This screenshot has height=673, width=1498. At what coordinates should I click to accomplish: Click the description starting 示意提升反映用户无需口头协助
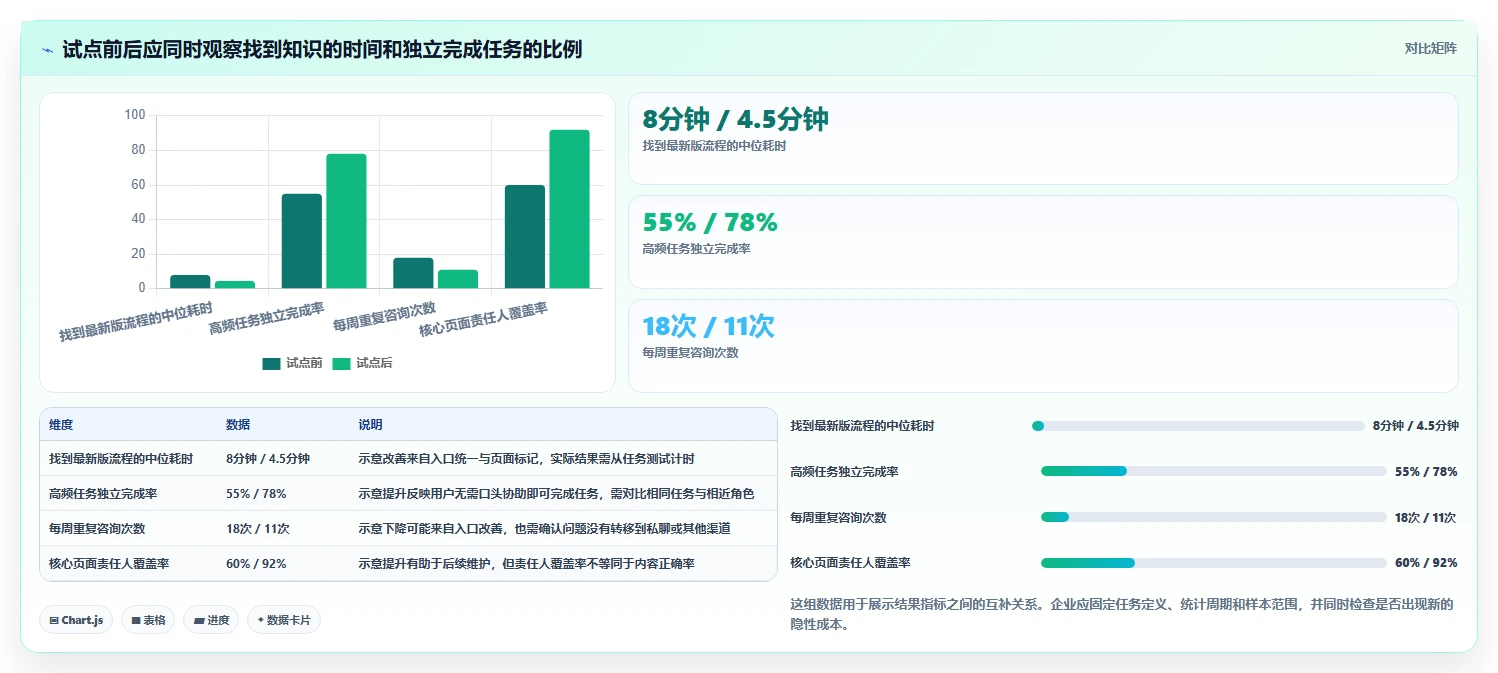[x=556, y=494]
